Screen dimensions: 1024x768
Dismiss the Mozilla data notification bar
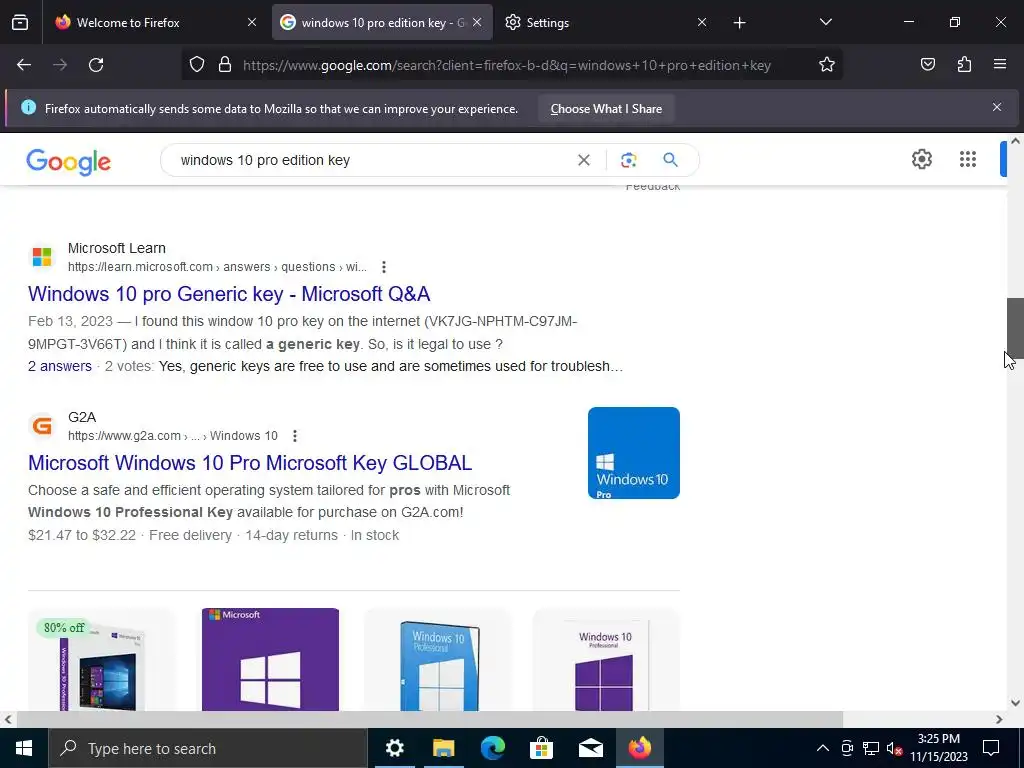pyautogui.click(x=997, y=107)
